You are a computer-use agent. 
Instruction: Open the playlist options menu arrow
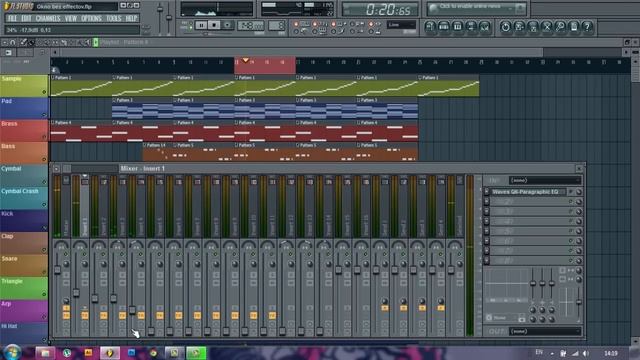4,42
